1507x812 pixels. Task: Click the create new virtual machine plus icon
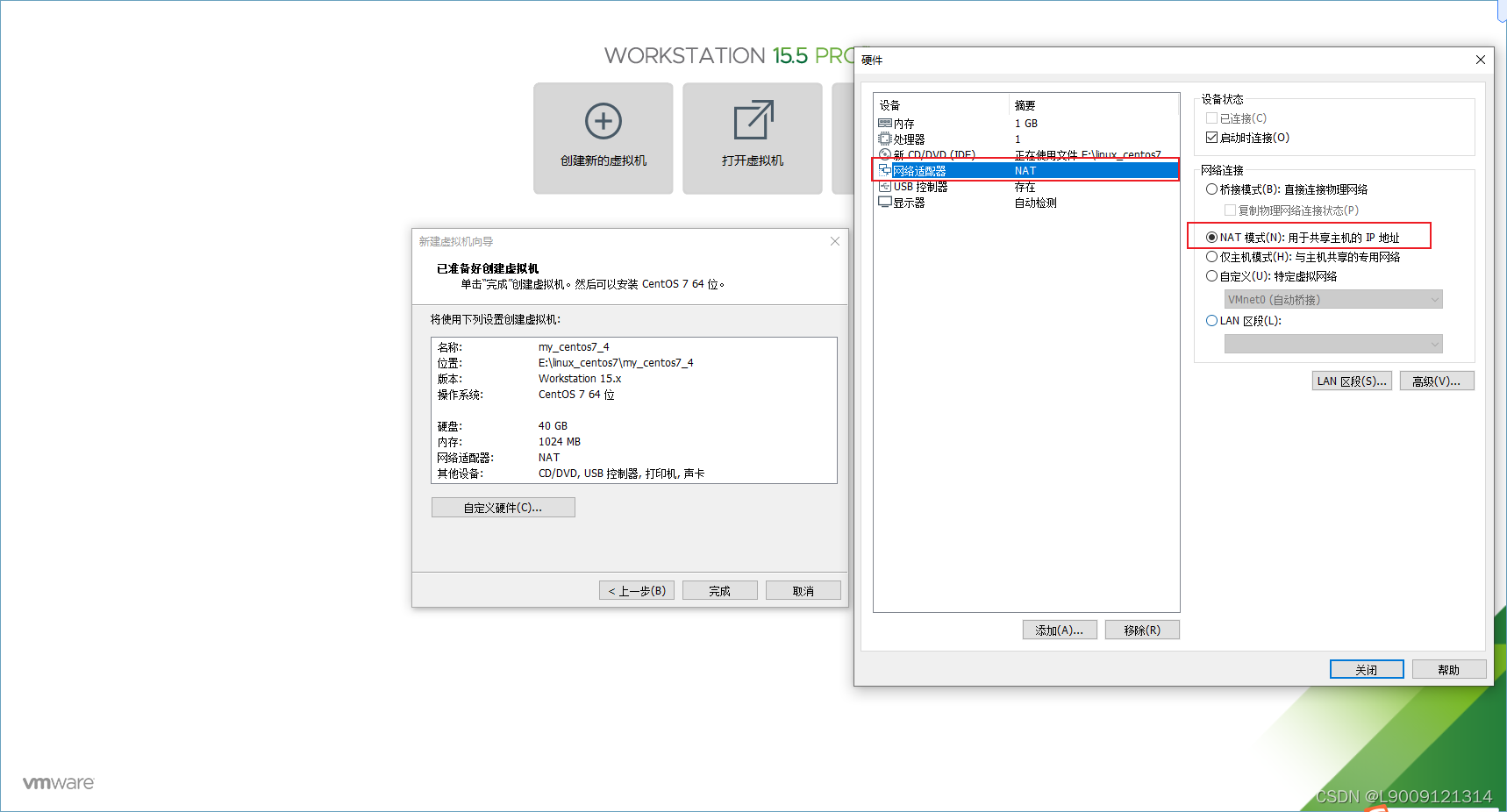(x=604, y=121)
